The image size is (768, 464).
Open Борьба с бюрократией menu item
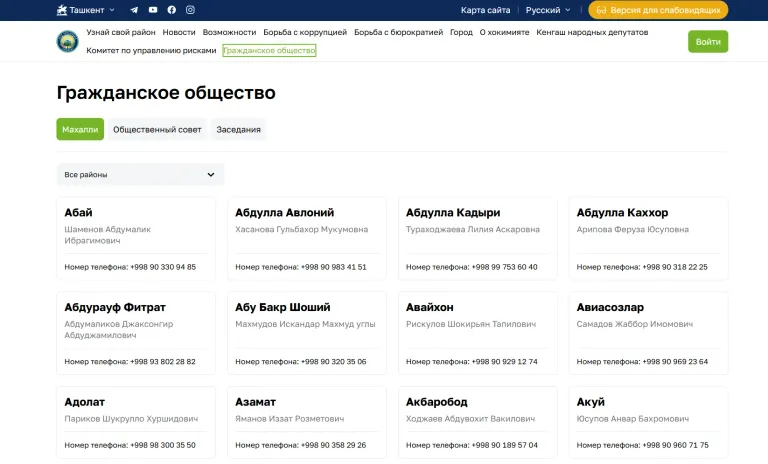[x=398, y=32]
